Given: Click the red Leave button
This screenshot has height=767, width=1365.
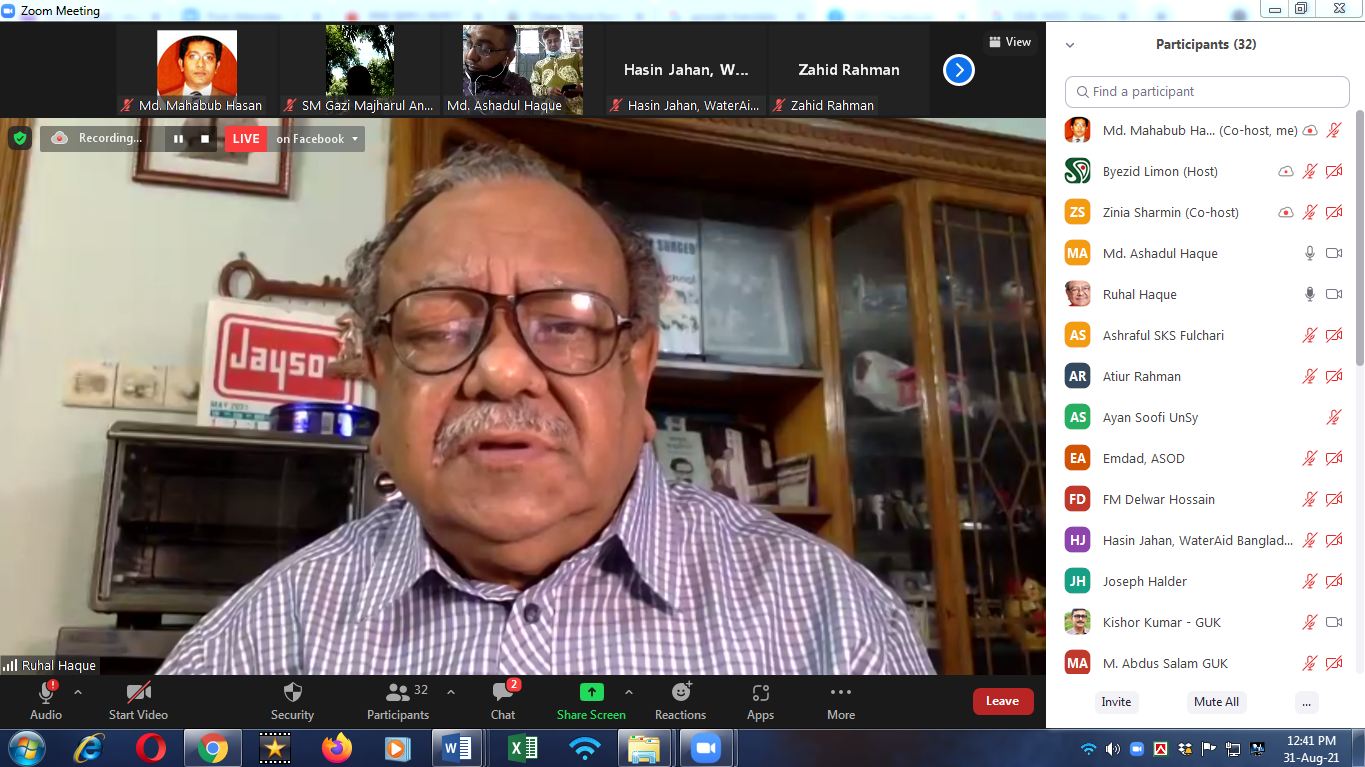Looking at the screenshot, I should (1002, 701).
